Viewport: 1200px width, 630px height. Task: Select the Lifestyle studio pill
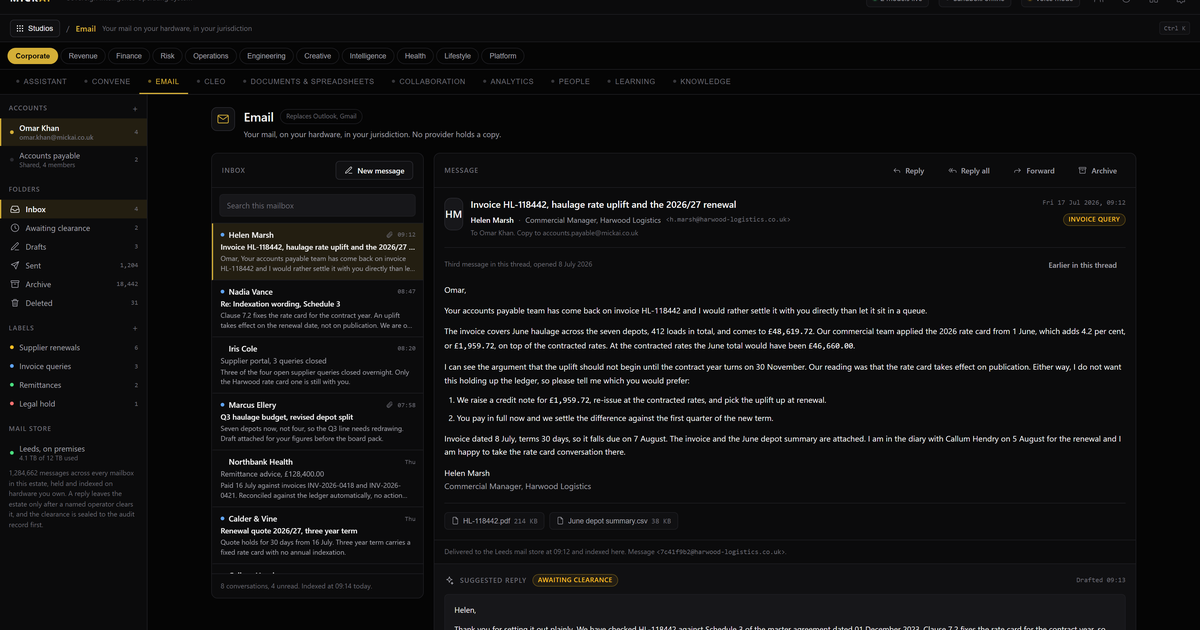pyautogui.click(x=458, y=56)
